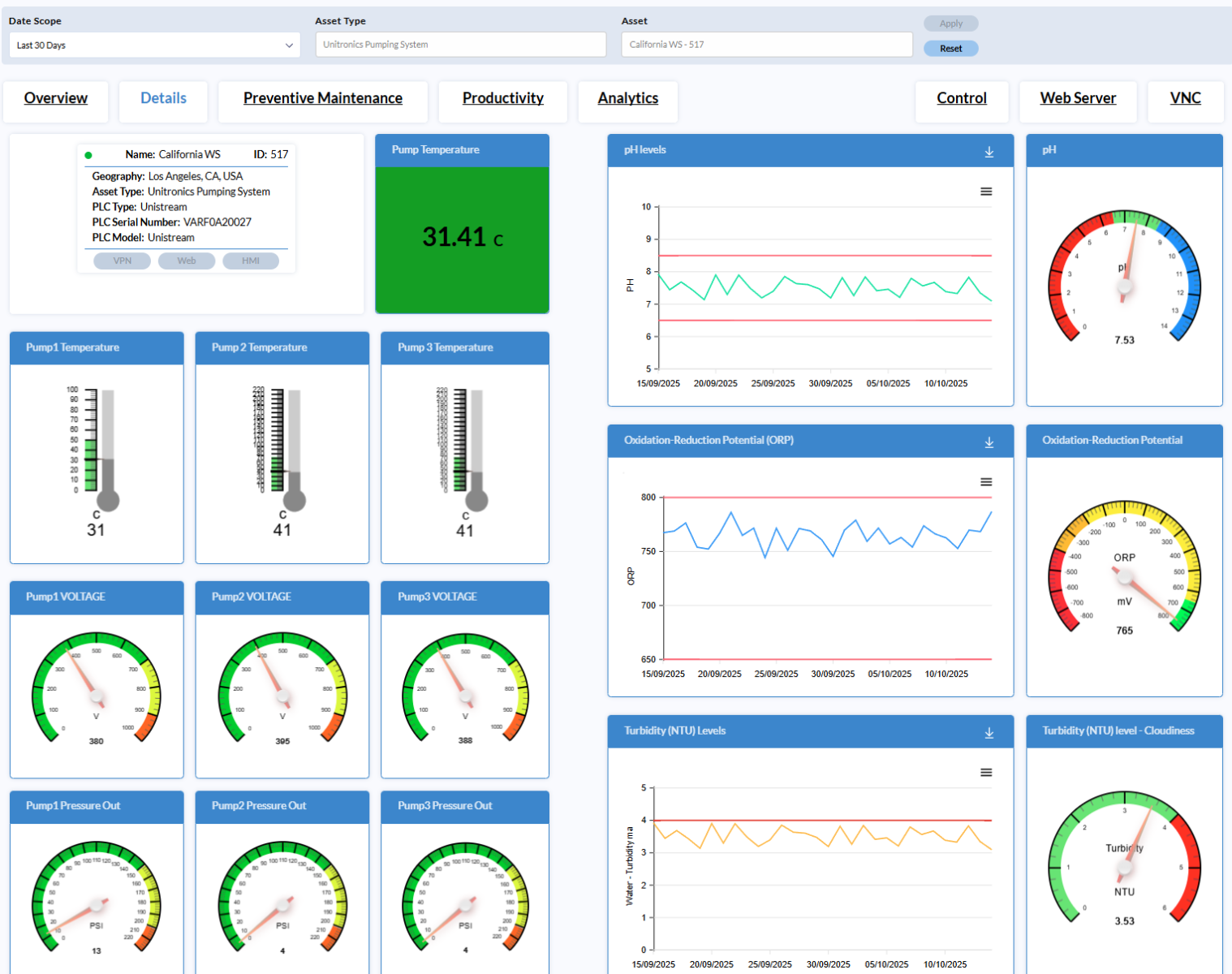Click the Apply filter button
Screen dimensions: 1232x974
point(950,24)
